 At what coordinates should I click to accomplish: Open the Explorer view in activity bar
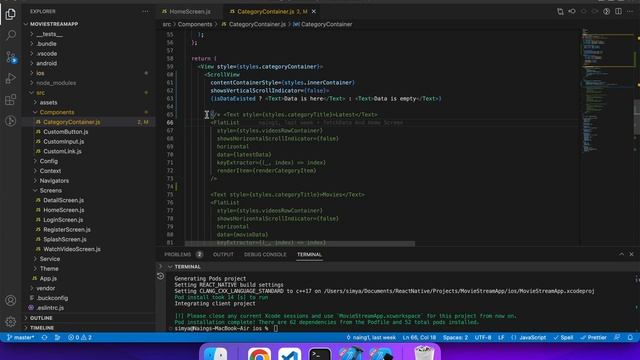click(x=11, y=14)
